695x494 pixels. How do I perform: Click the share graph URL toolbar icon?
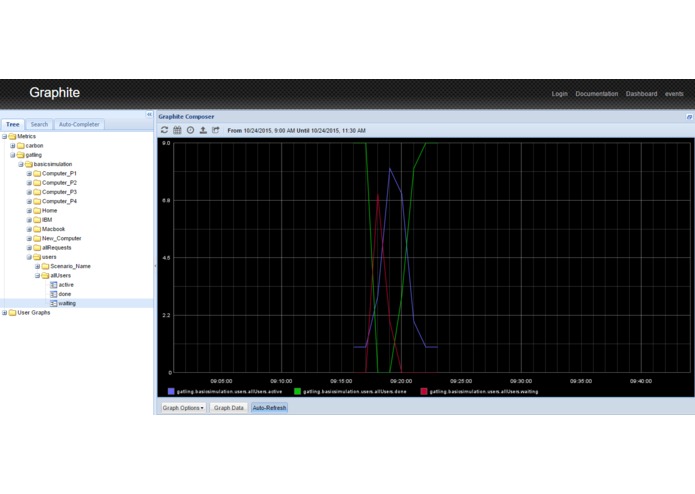pos(216,130)
